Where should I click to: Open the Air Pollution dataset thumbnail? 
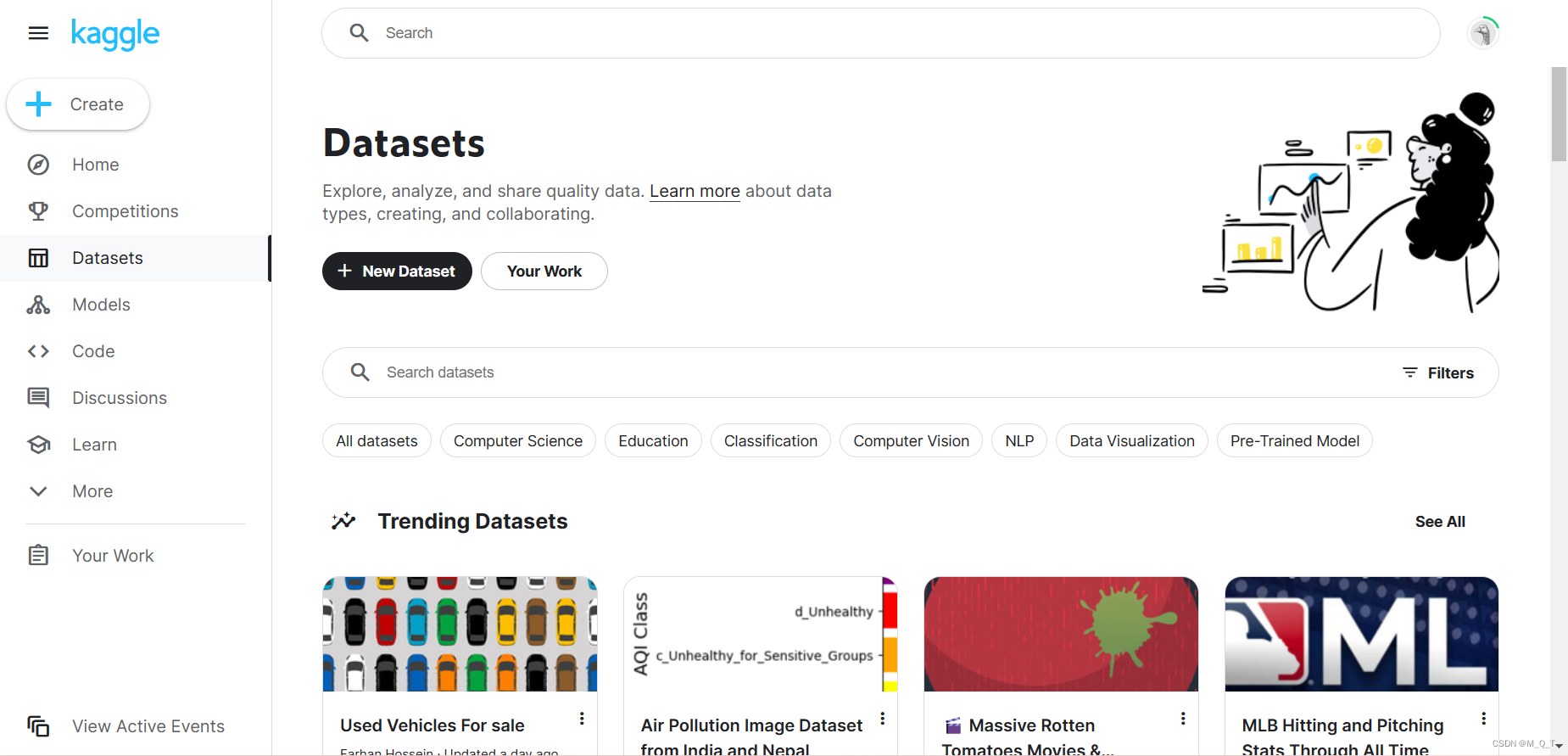[x=761, y=634]
